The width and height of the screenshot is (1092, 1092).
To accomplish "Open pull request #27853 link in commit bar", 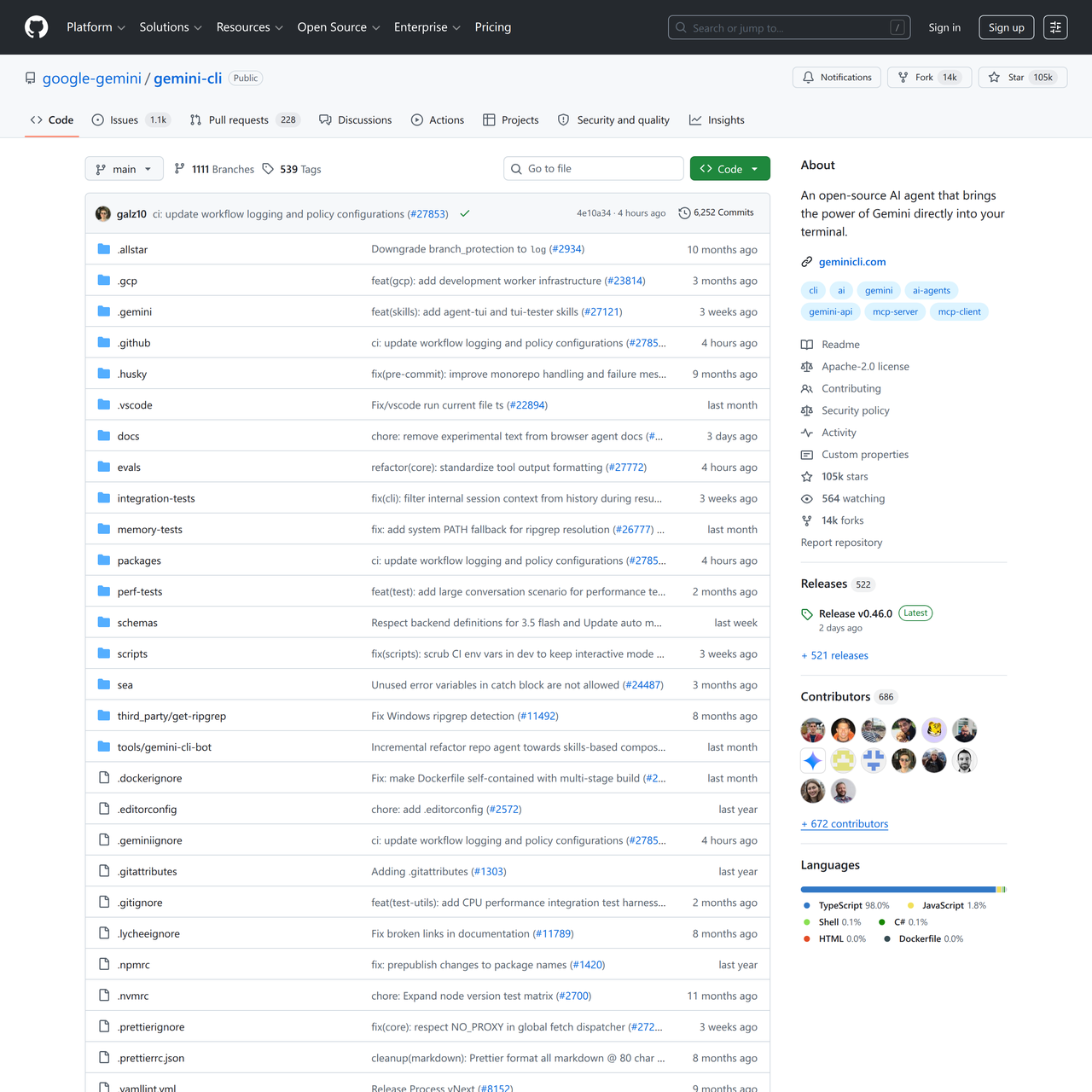I will coord(427,214).
